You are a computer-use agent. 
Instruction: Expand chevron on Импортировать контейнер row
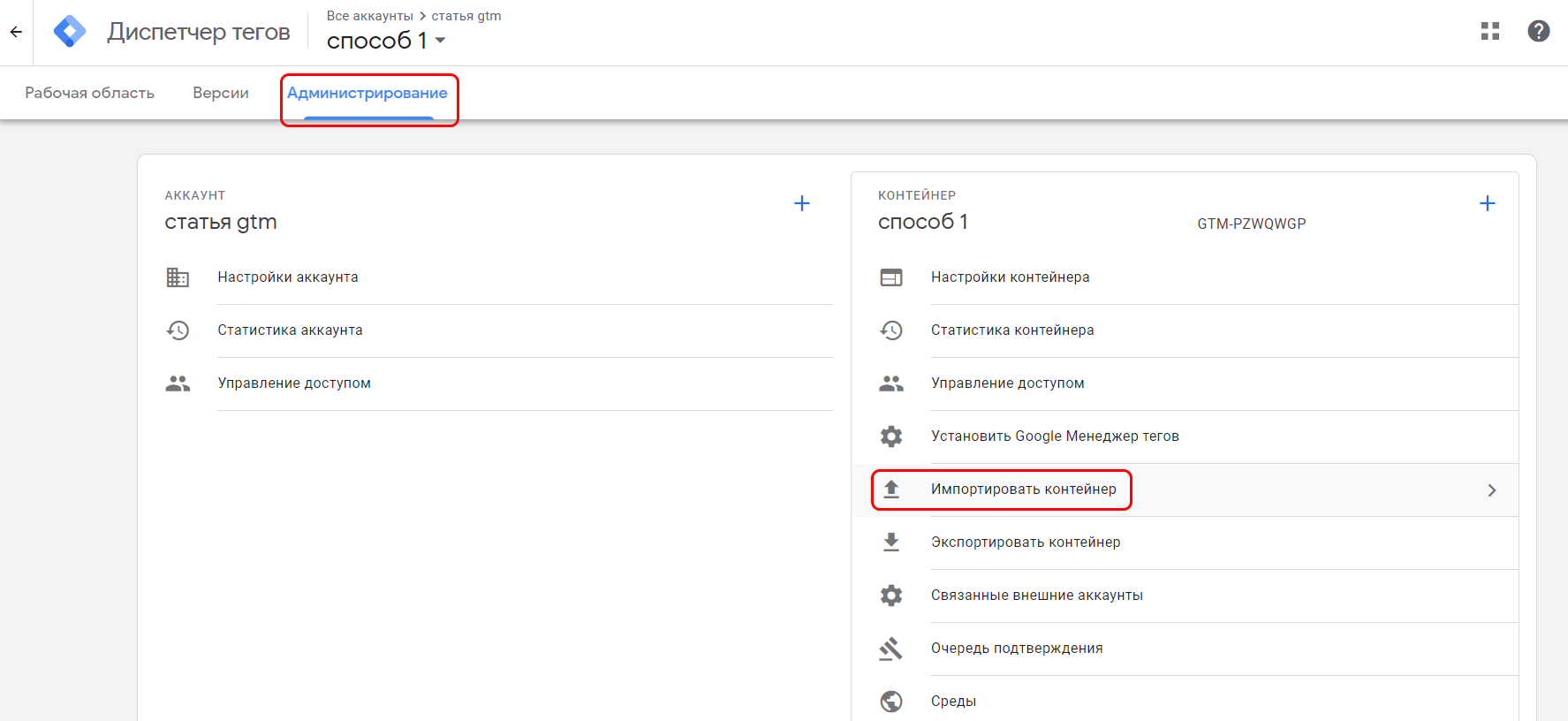[x=1492, y=490]
